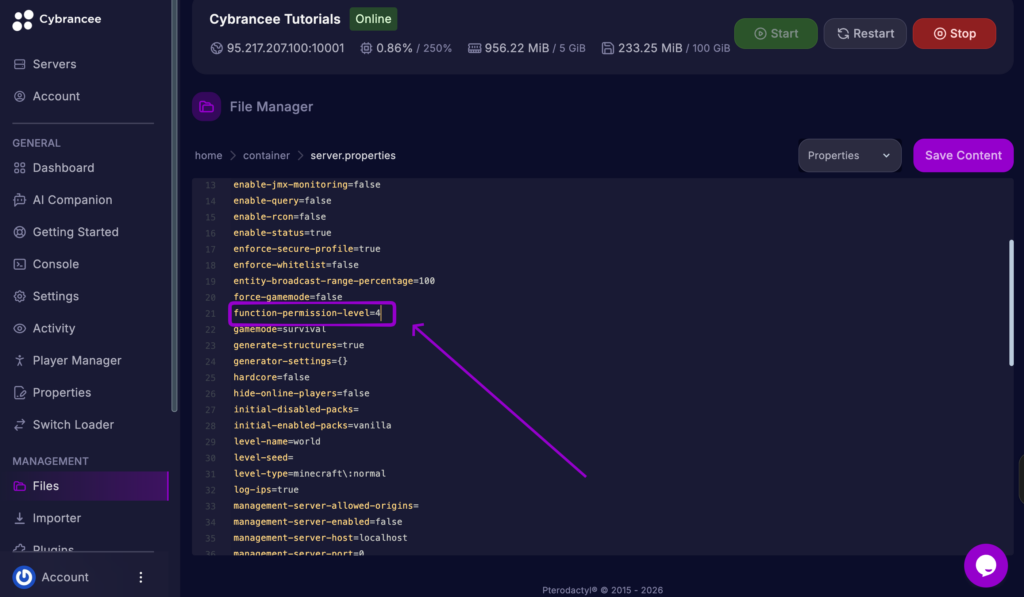Click the Dashboard grid icon
This screenshot has width=1024, height=597.
[20, 168]
